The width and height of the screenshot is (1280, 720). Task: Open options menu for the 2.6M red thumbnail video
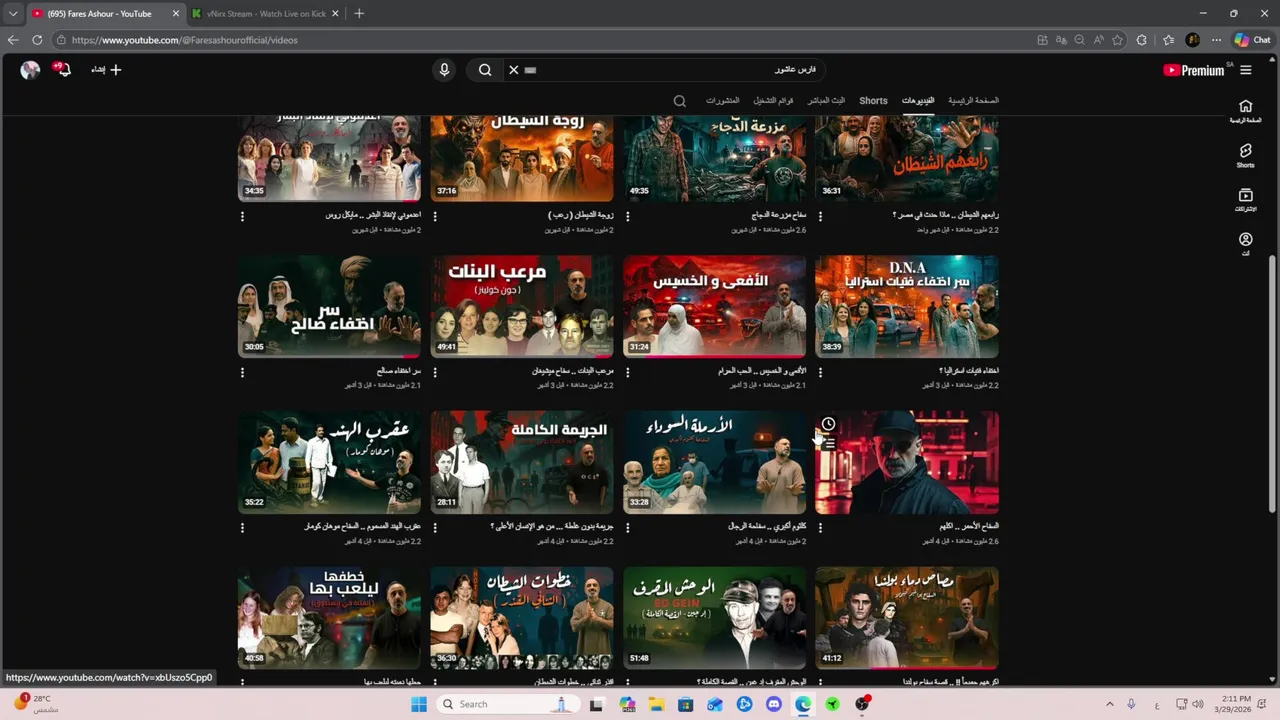coord(820,527)
